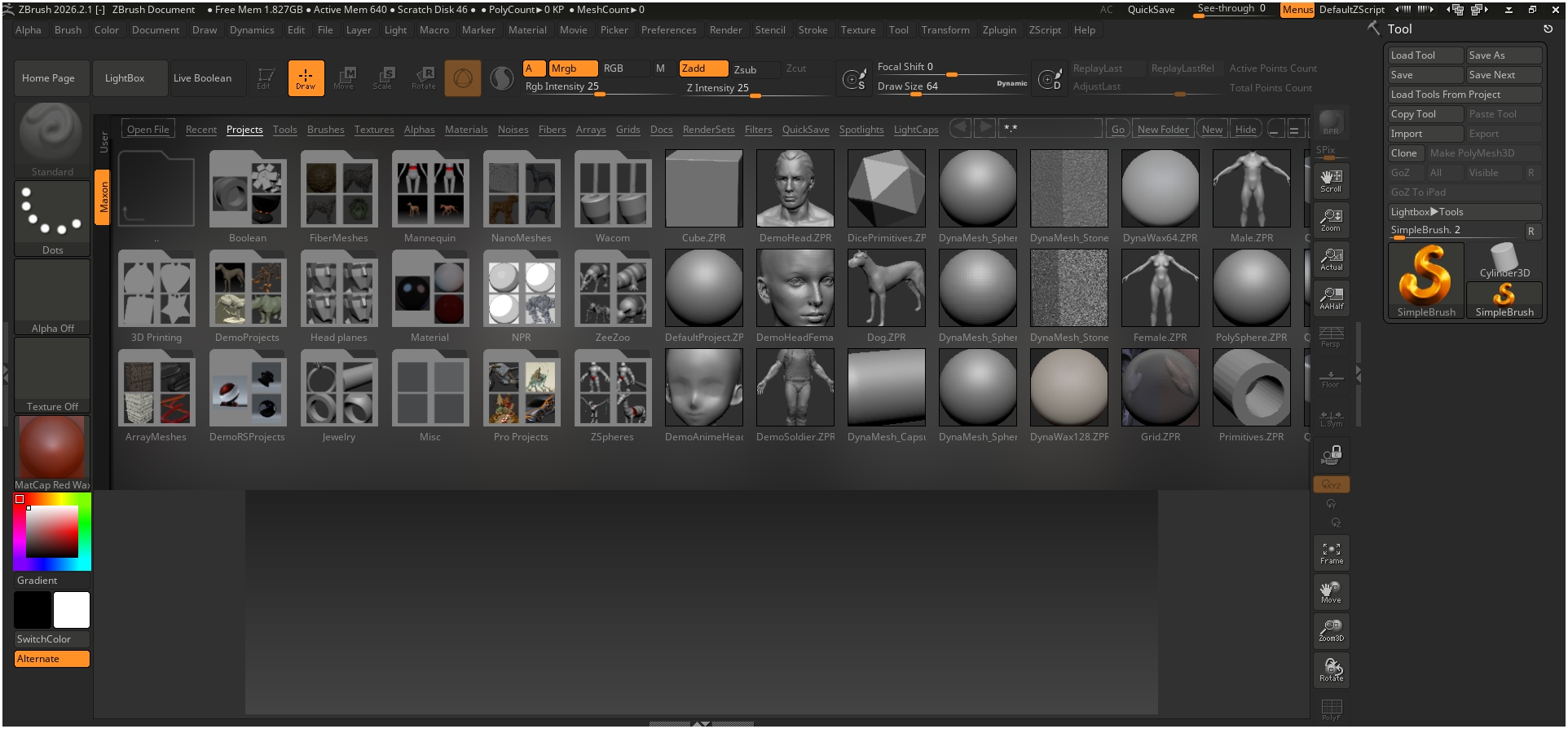Open the Brush menu
1568x729 pixels.
pos(68,30)
